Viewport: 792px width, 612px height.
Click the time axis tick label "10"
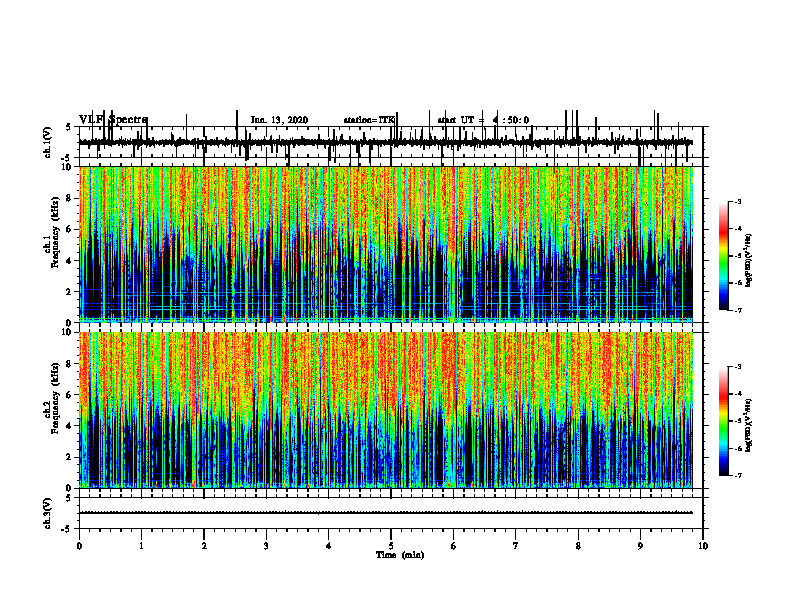tap(703, 546)
